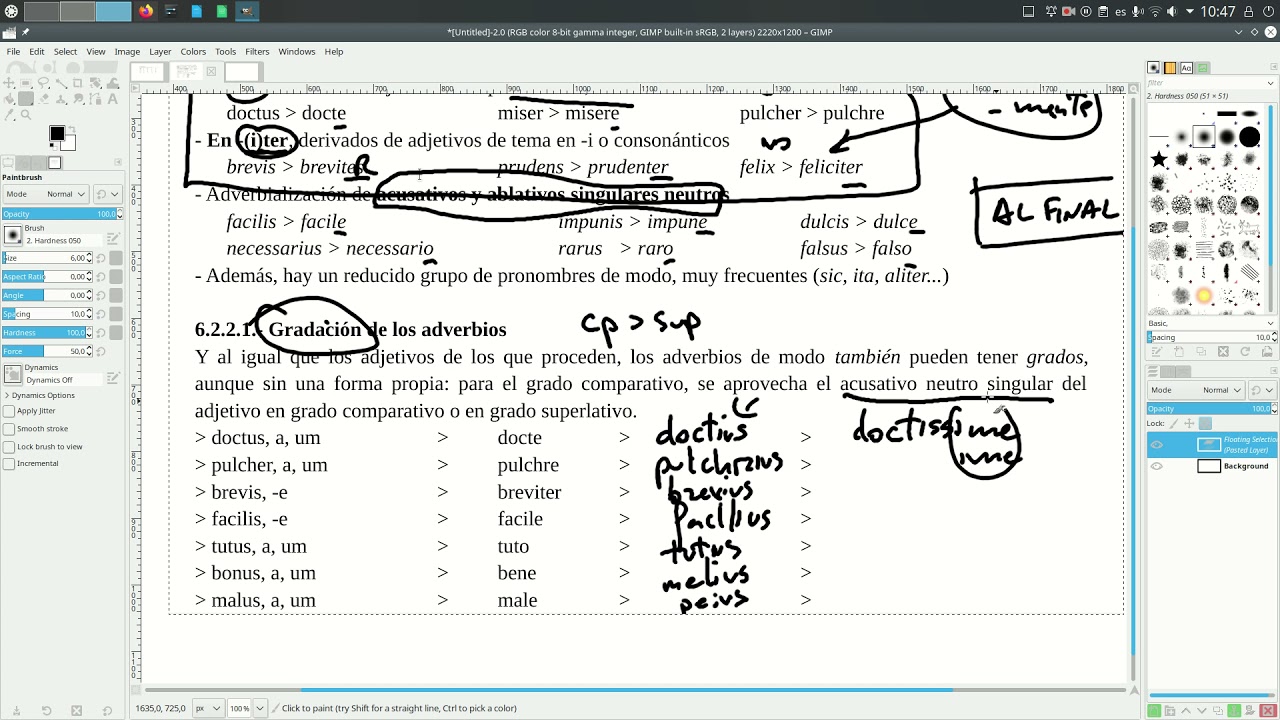Open the Colors menu
This screenshot has width=1280, height=720.
193,52
